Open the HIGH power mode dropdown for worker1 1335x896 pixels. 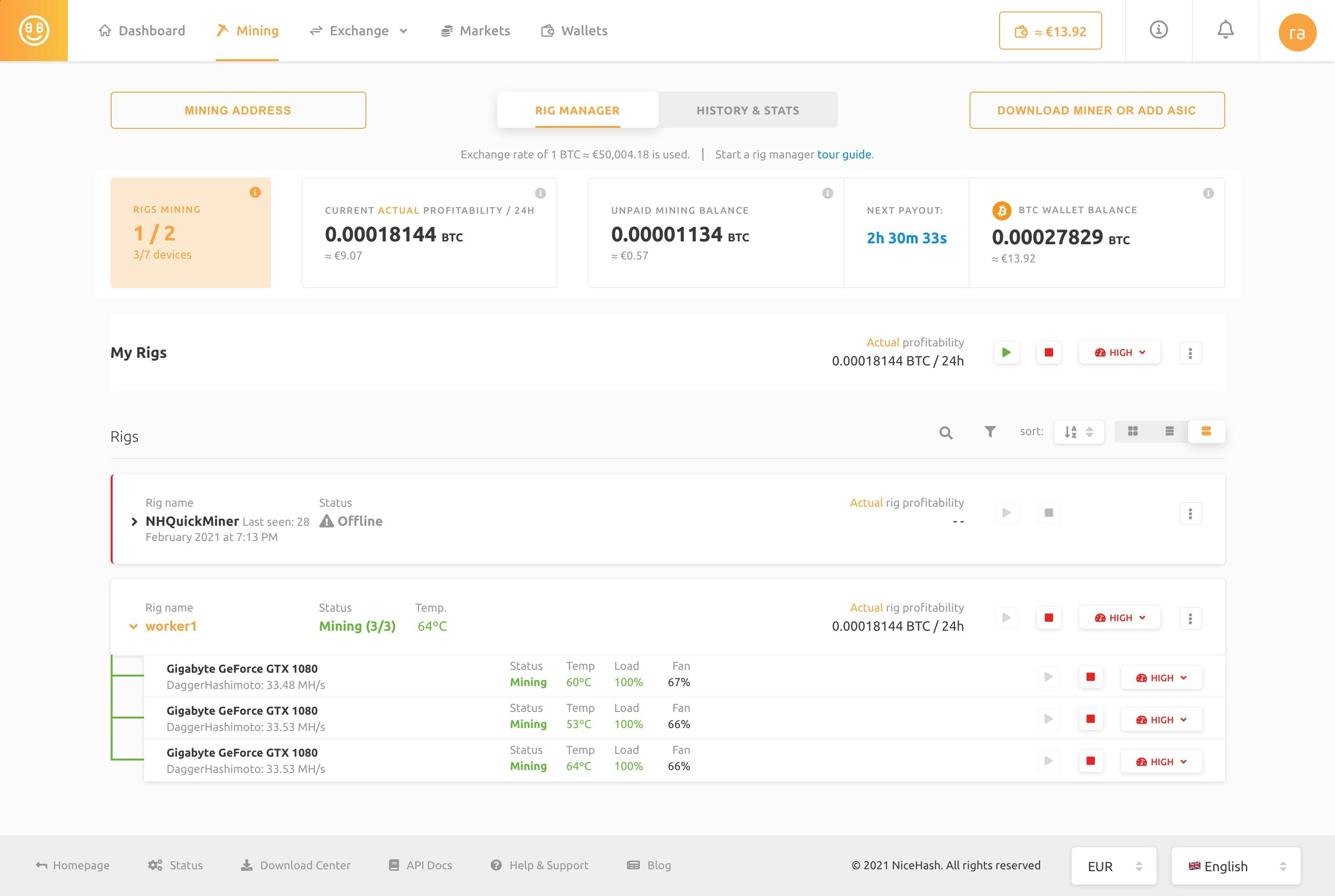[1119, 618]
